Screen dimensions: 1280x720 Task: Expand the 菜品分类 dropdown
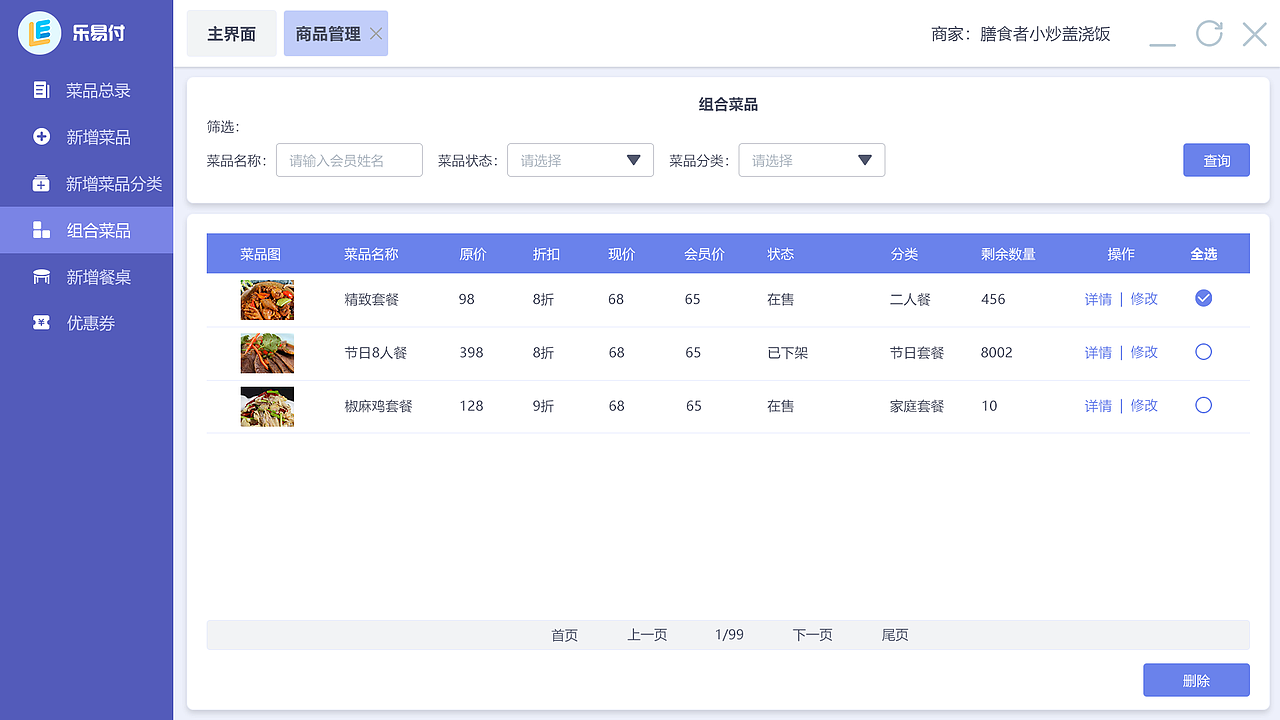tap(811, 159)
